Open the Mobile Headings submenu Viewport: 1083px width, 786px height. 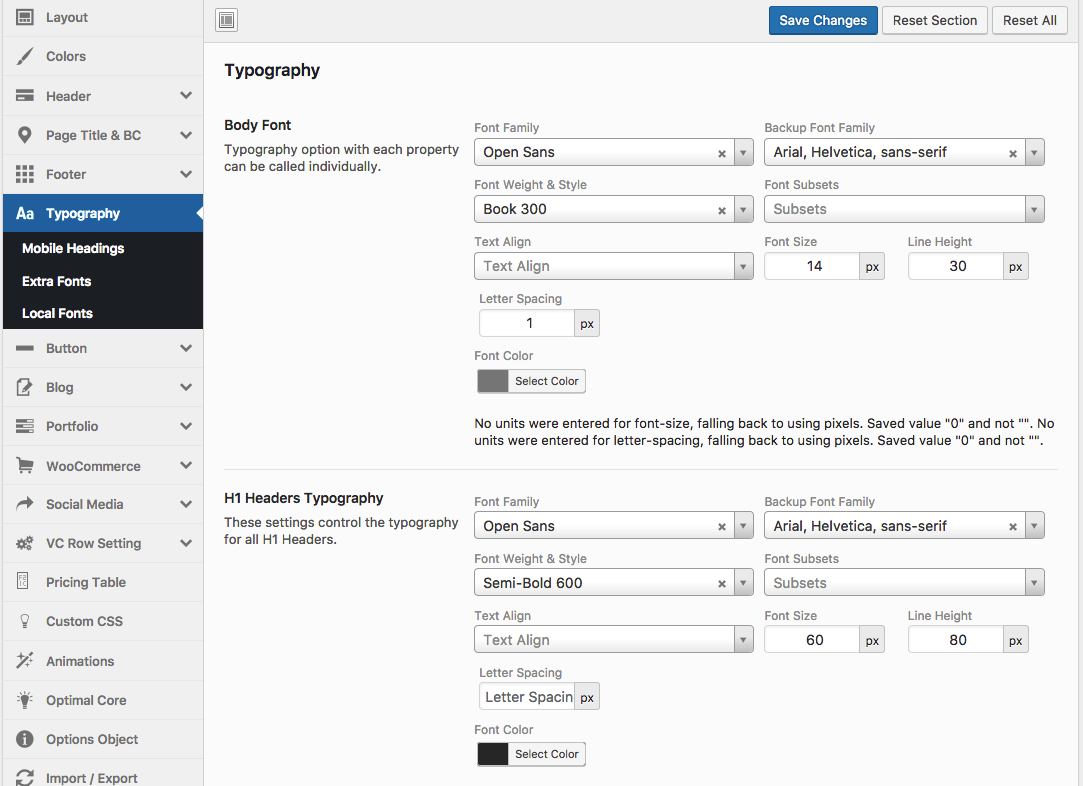tap(73, 248)
